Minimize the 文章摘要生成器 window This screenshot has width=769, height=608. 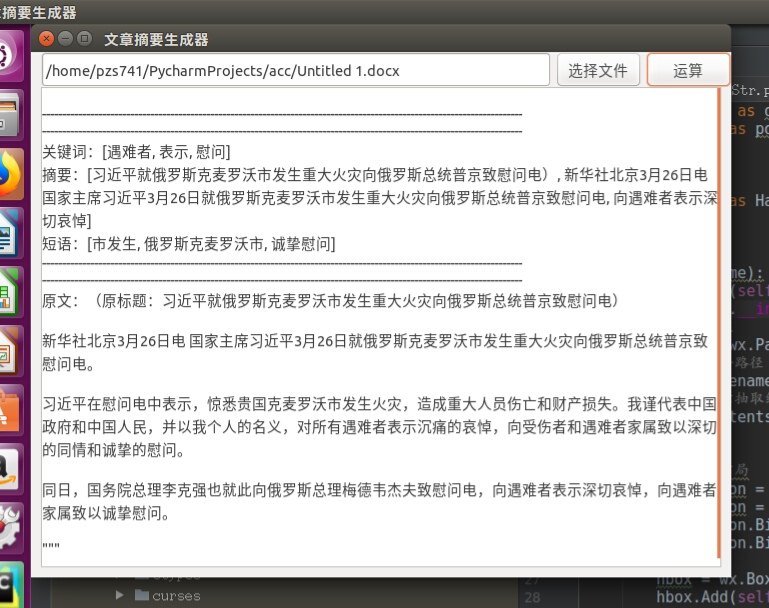point(65,38)
